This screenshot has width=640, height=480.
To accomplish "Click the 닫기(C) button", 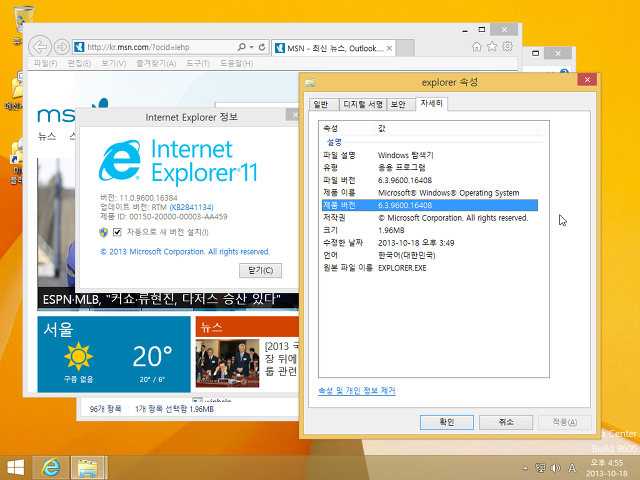I will pyautogui.click(x=260, y=270).
